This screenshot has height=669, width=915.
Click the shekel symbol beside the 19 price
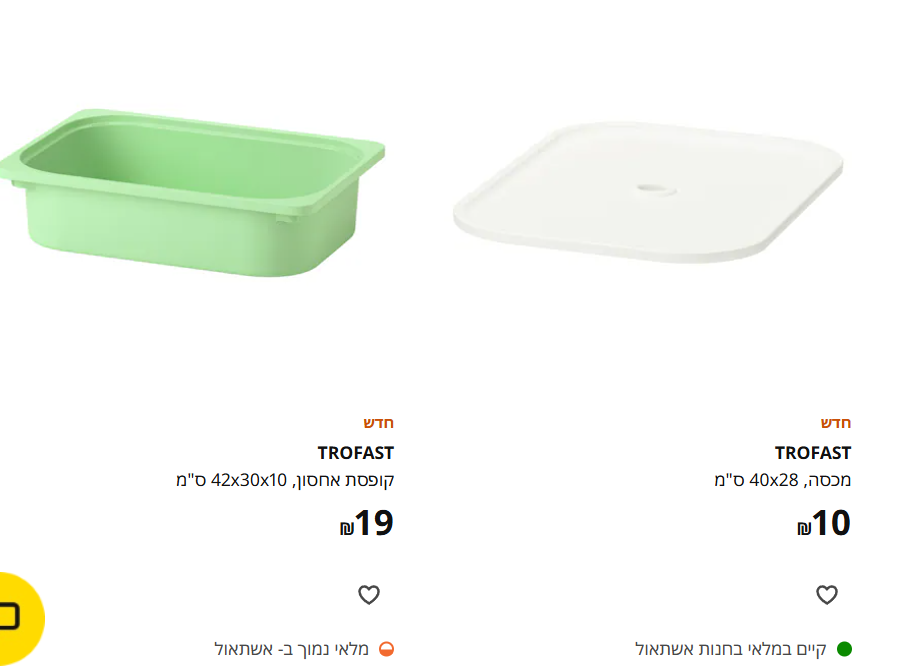347,528
